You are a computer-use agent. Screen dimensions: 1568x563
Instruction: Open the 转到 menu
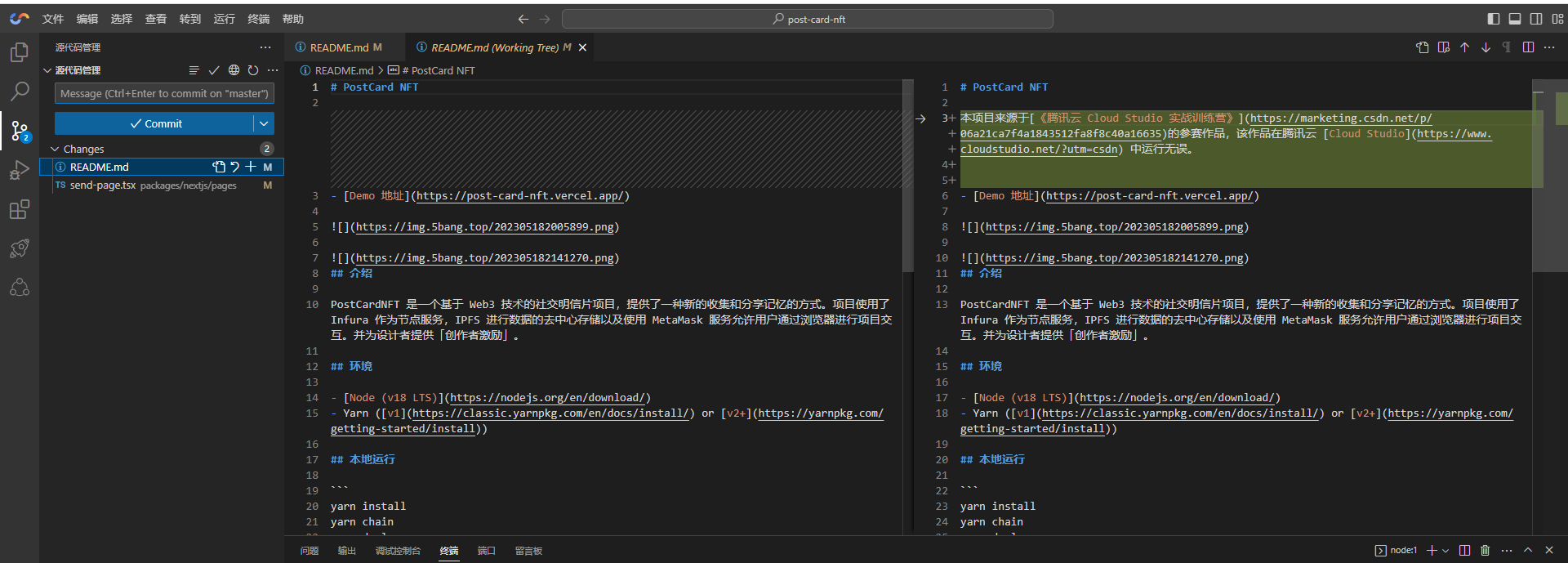(190, 19)
